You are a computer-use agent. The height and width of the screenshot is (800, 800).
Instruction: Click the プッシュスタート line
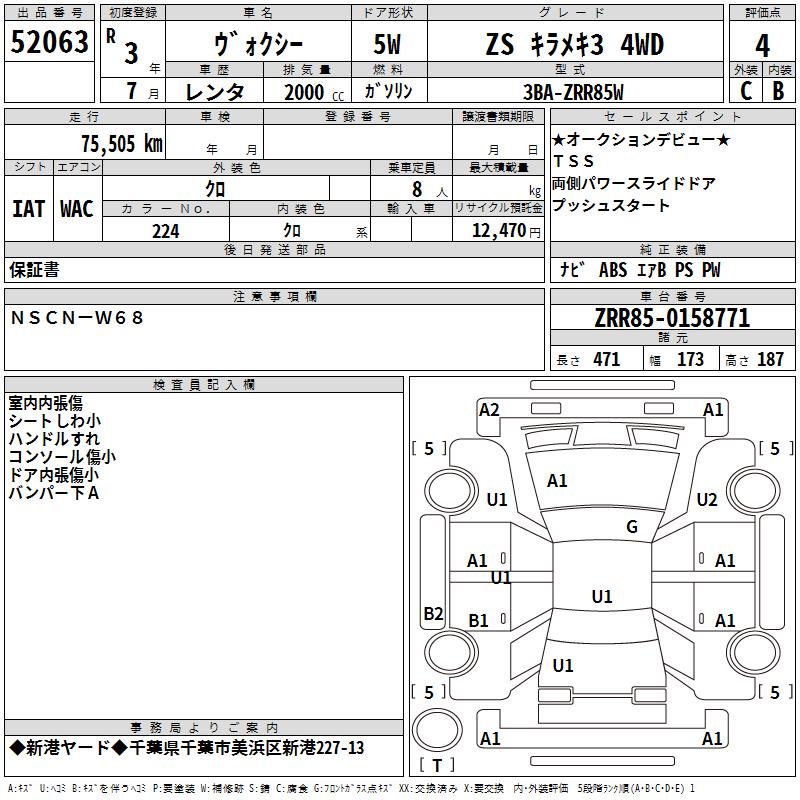(x=611, y=205)
